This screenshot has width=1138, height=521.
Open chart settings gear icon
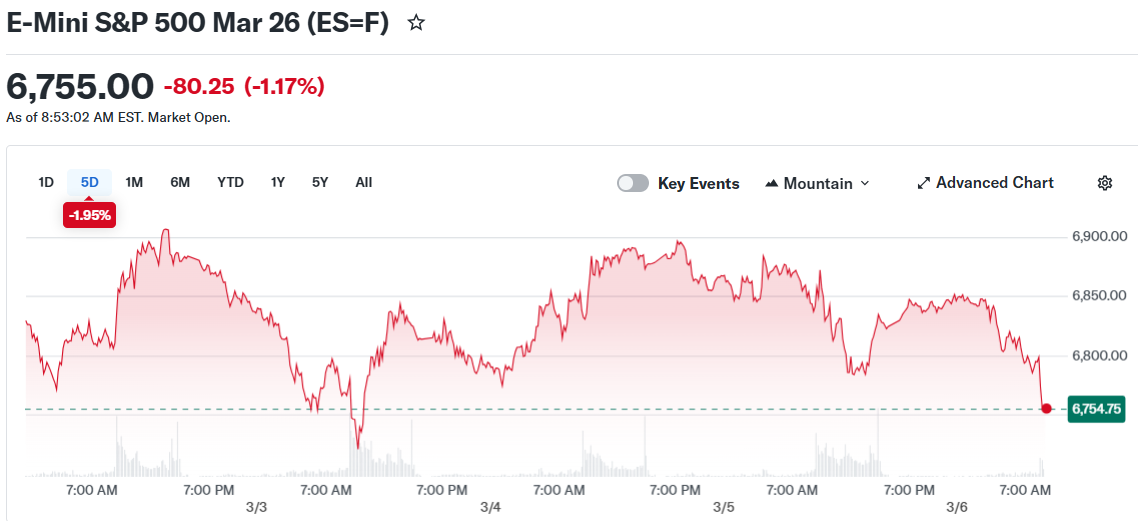tap(1105, 183)
